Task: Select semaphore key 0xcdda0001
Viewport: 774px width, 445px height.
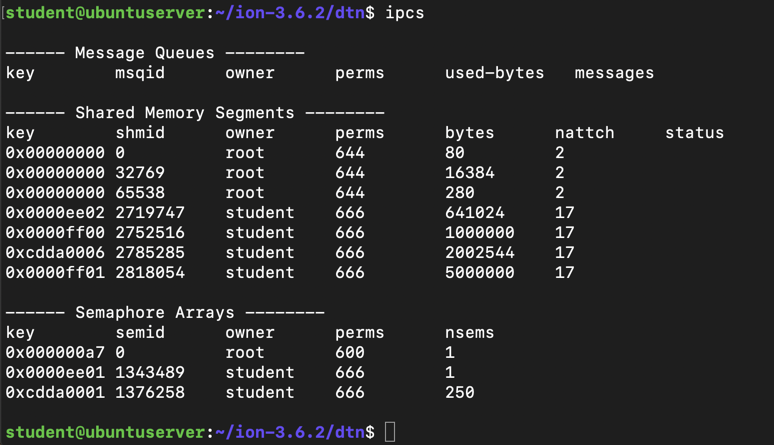Action: 55,393
